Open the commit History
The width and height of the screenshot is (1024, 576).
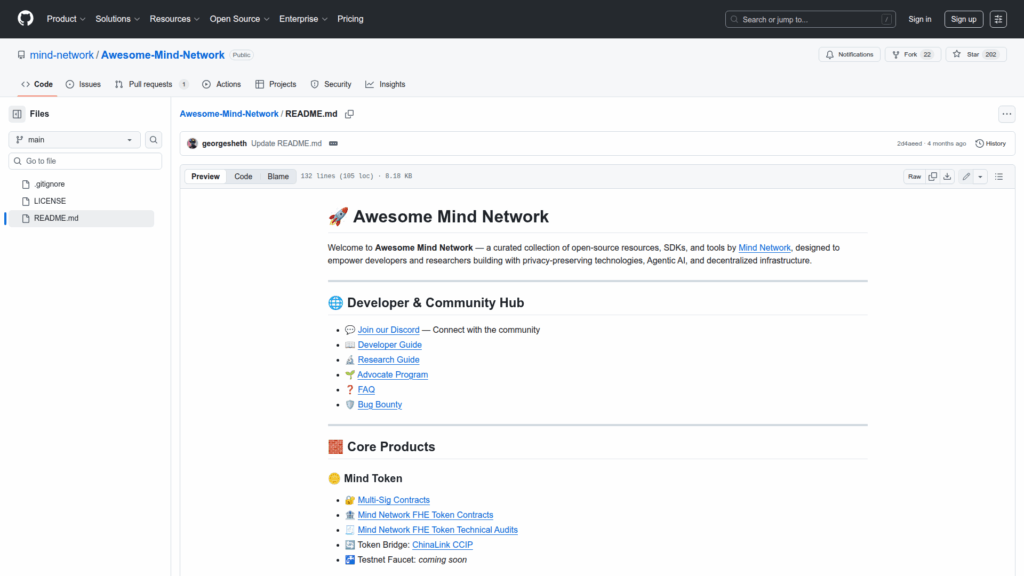tap(990, 144)
